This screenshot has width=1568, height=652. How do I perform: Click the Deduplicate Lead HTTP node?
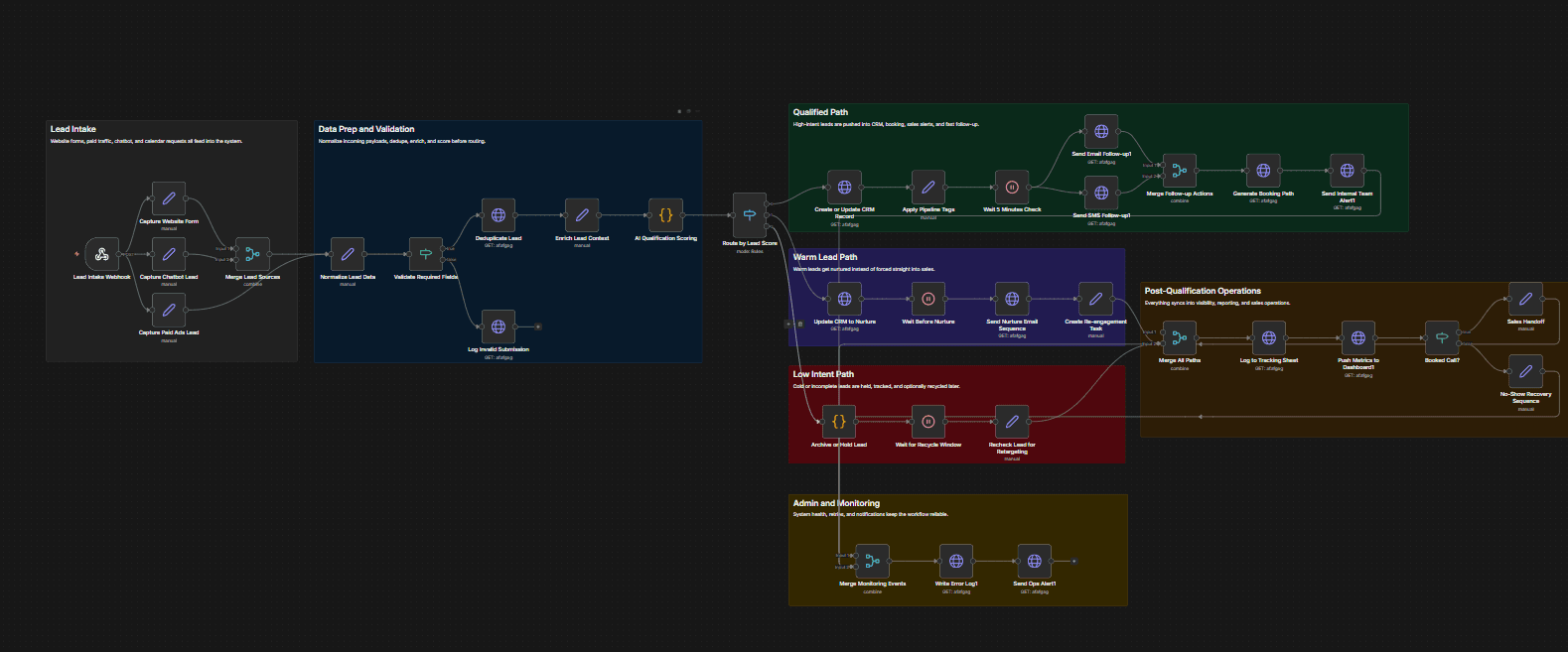[x=499, y=214]
